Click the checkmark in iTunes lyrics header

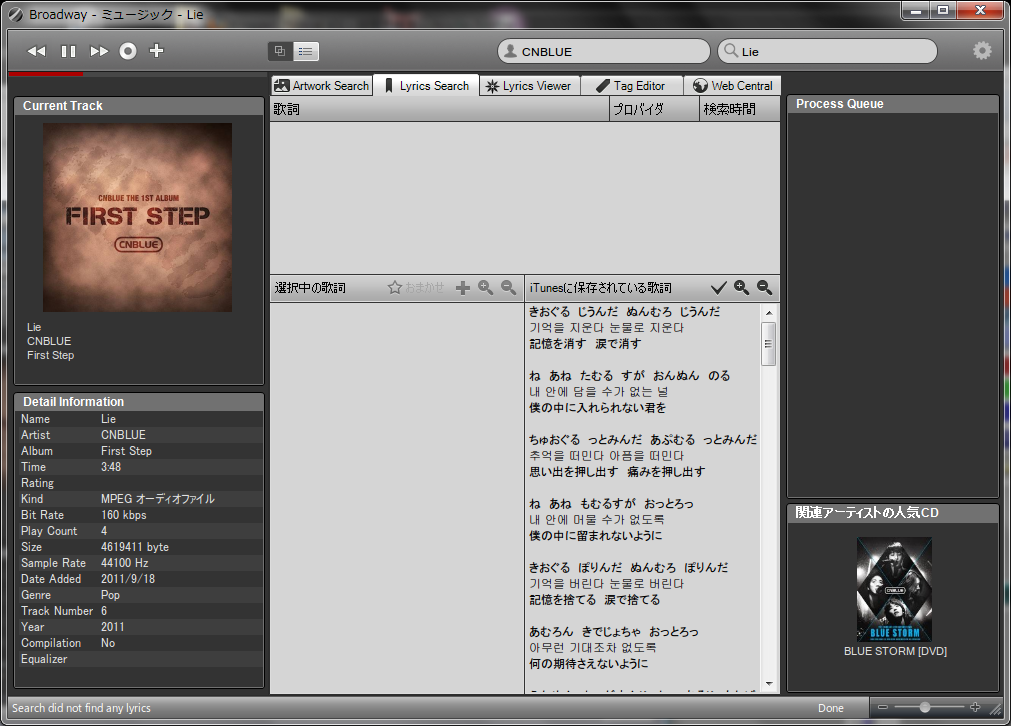(718, 288)
